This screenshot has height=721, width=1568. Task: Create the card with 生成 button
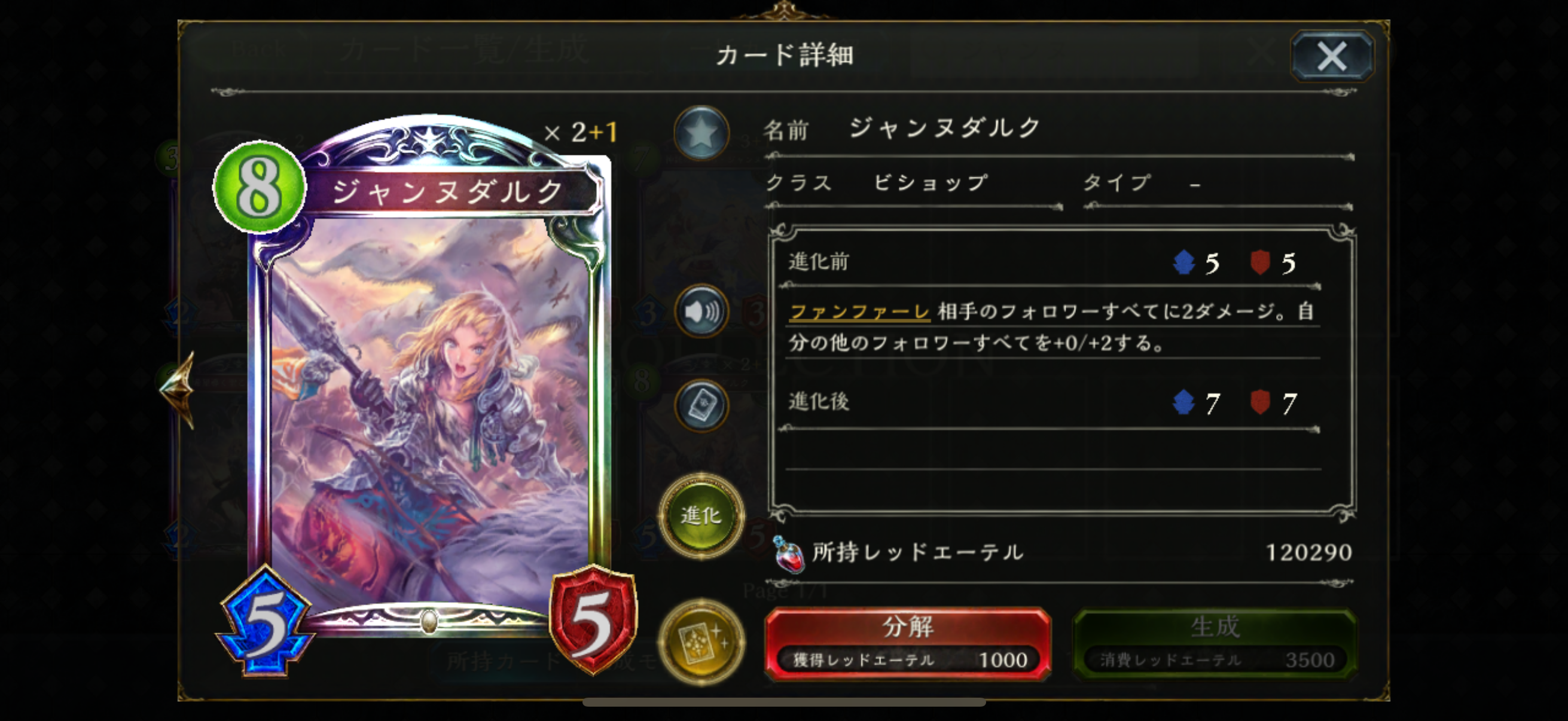click(1215, 643)
